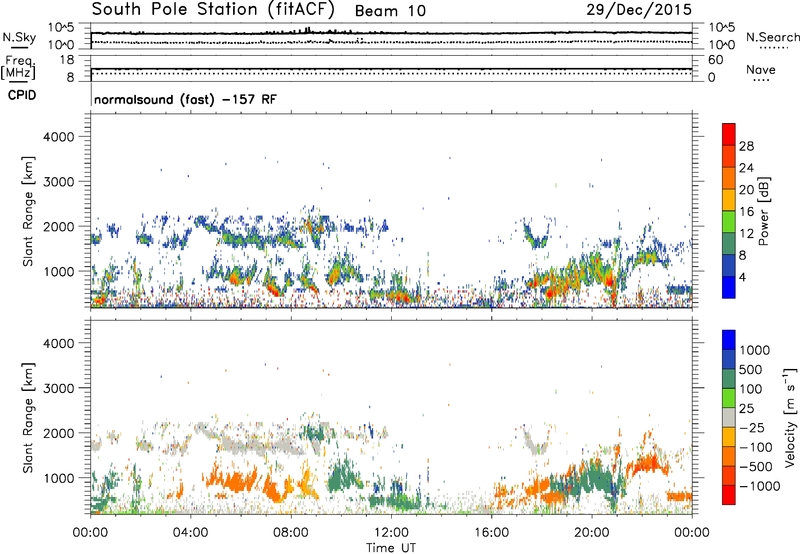Viewport: 800px width, 554px height.
Task: Select 'normalsound (fast) -157 RF' text
Action: [185, 99]
